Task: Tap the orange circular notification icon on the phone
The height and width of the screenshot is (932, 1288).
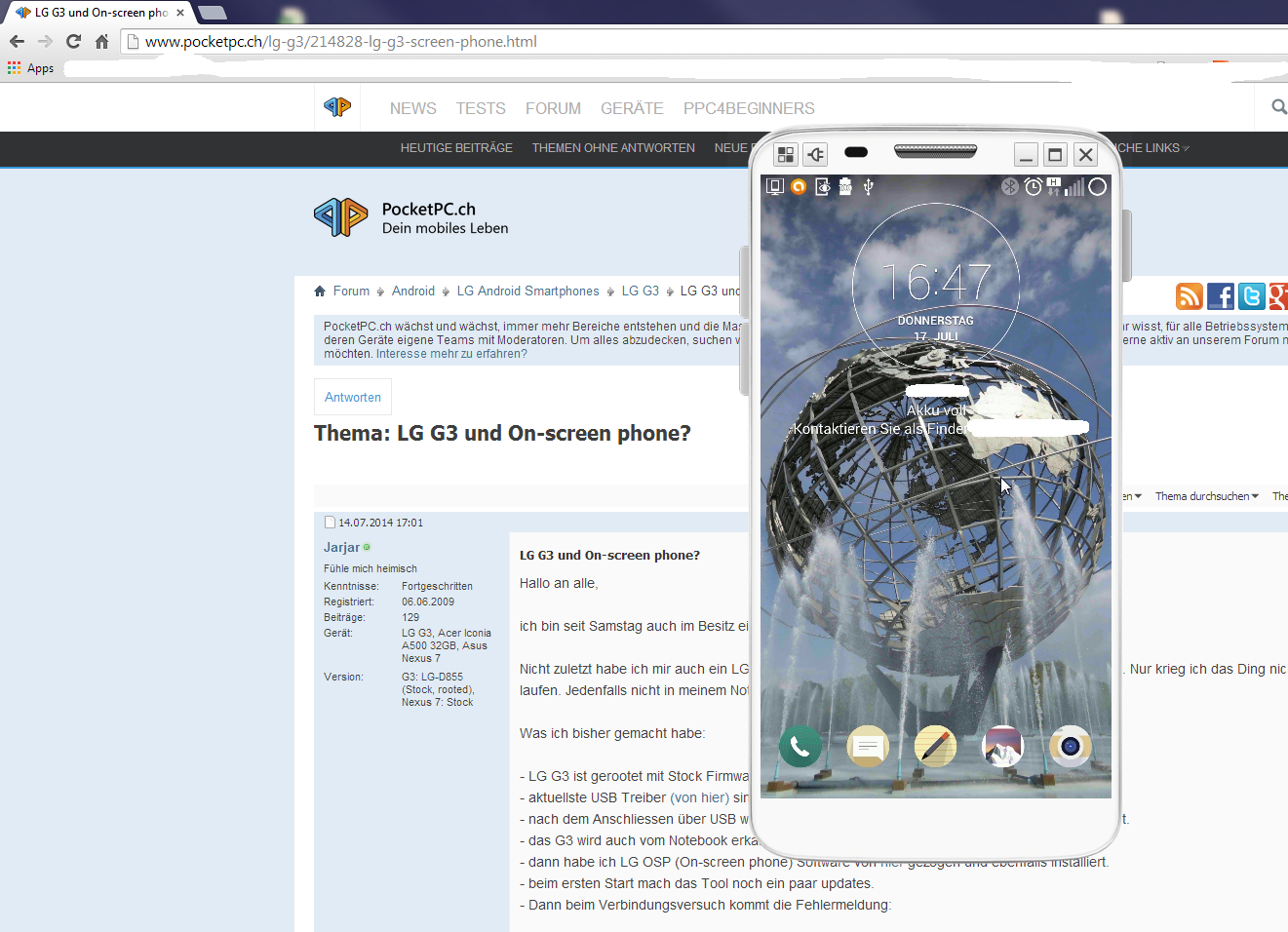Action: pos(799,186)
